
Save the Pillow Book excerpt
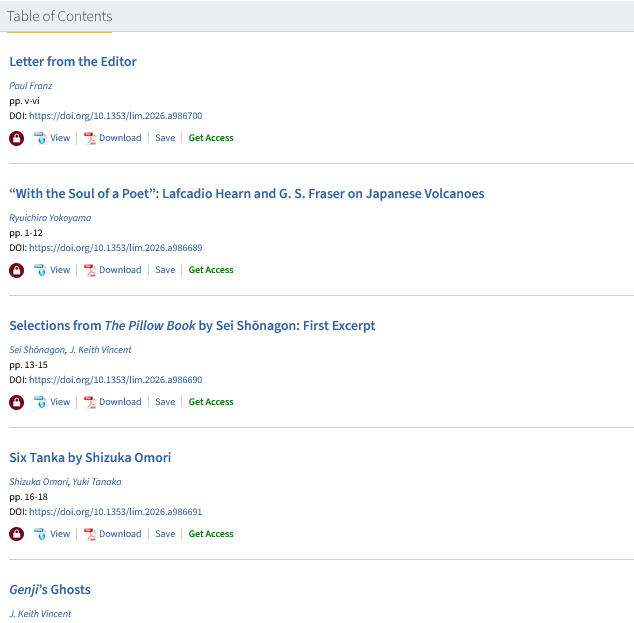(x=165, y=402)
